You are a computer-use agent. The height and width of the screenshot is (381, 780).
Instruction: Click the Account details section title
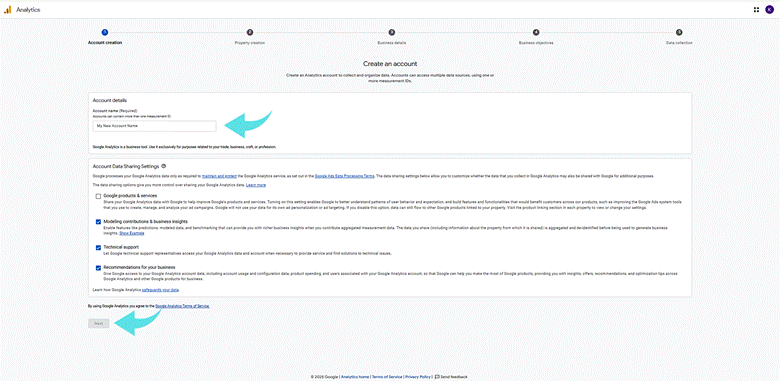(109, 100)
